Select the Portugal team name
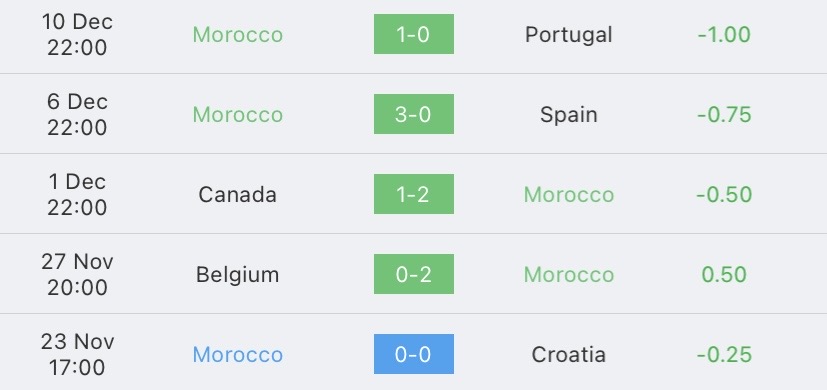This screenshot has width=827, height=390. click(569, 35)
